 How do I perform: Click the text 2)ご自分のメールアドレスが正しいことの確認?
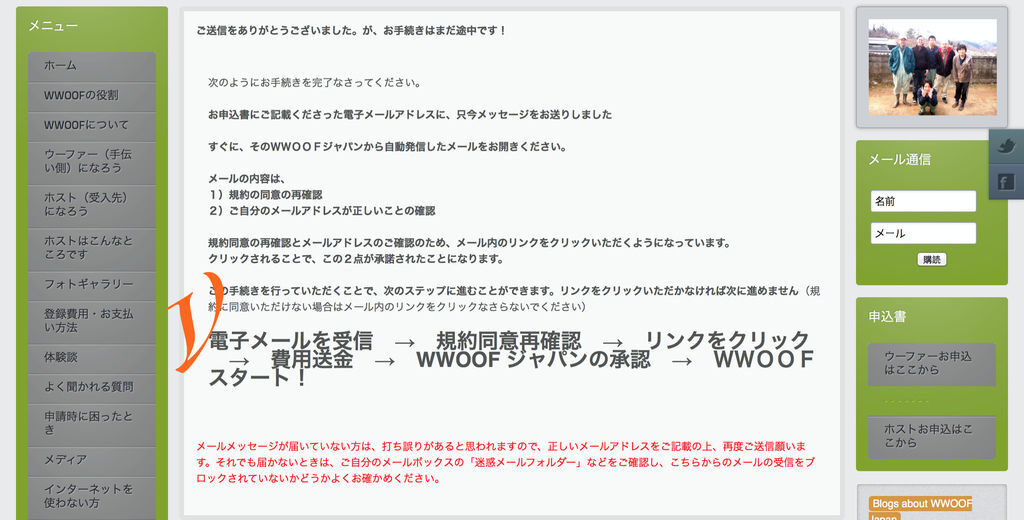321,211
